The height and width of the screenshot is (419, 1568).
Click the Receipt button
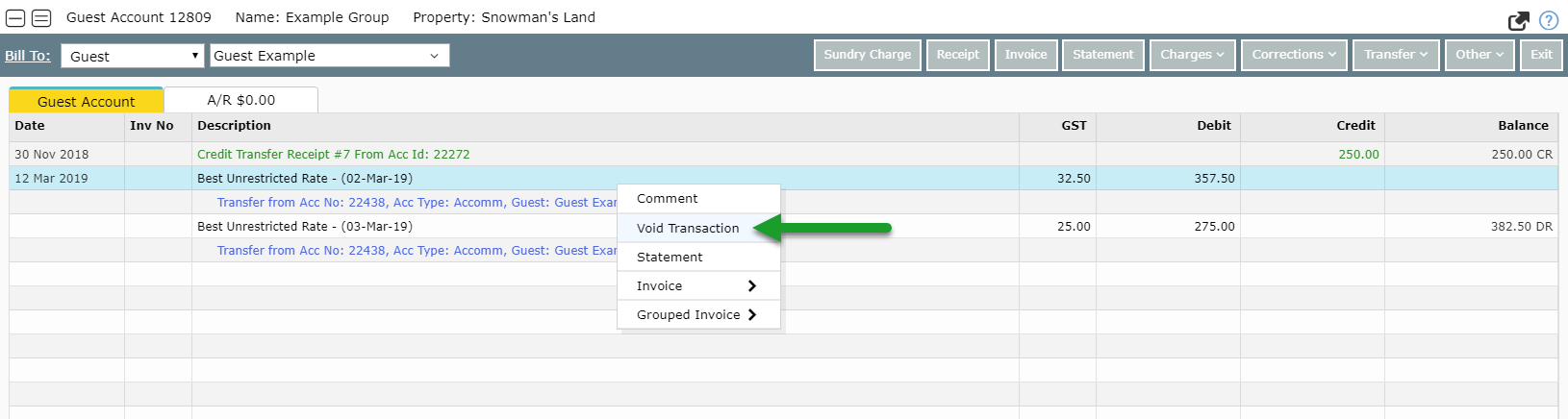tap(958, 55)
